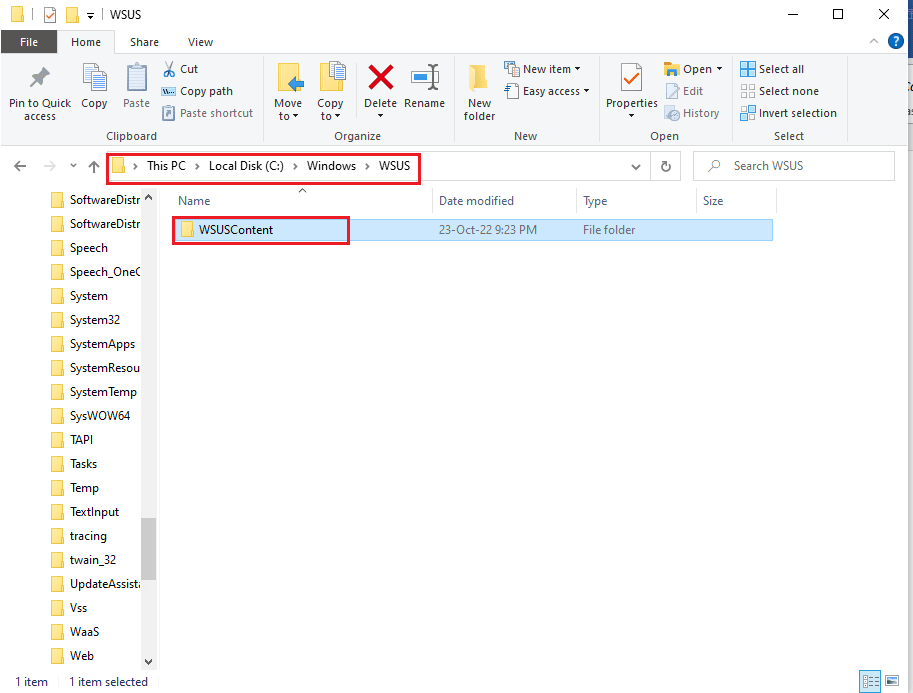Click This PC in address bar
Screen dimensions: 913x693
tap(166, 166)
